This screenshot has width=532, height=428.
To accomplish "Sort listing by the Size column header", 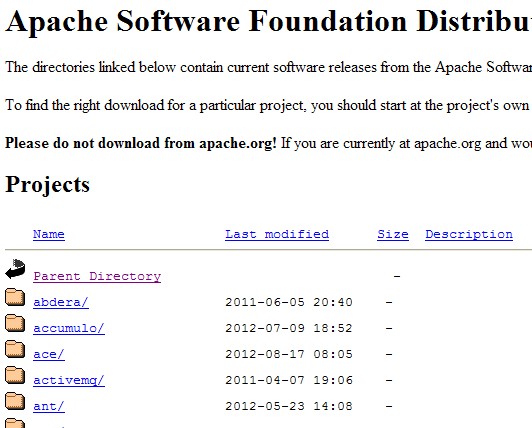I will (393, 234).
